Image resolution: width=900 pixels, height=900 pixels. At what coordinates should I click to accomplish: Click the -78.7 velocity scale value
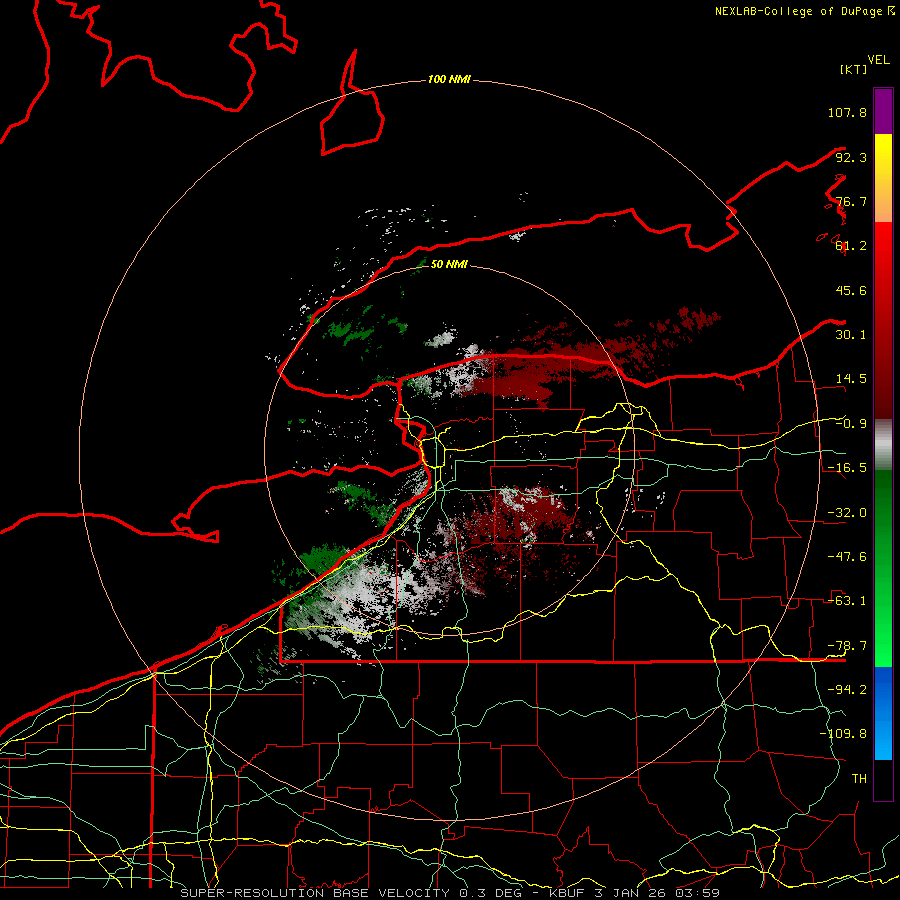coord(847,646)
